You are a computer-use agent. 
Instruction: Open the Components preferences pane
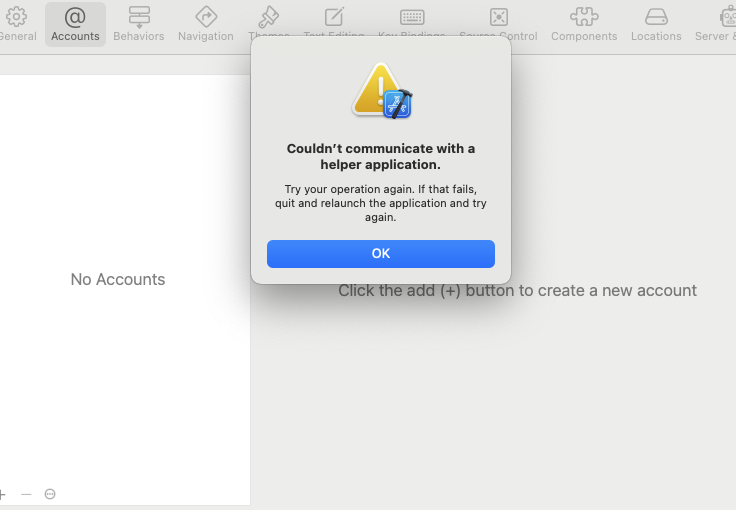pos(584,23)
